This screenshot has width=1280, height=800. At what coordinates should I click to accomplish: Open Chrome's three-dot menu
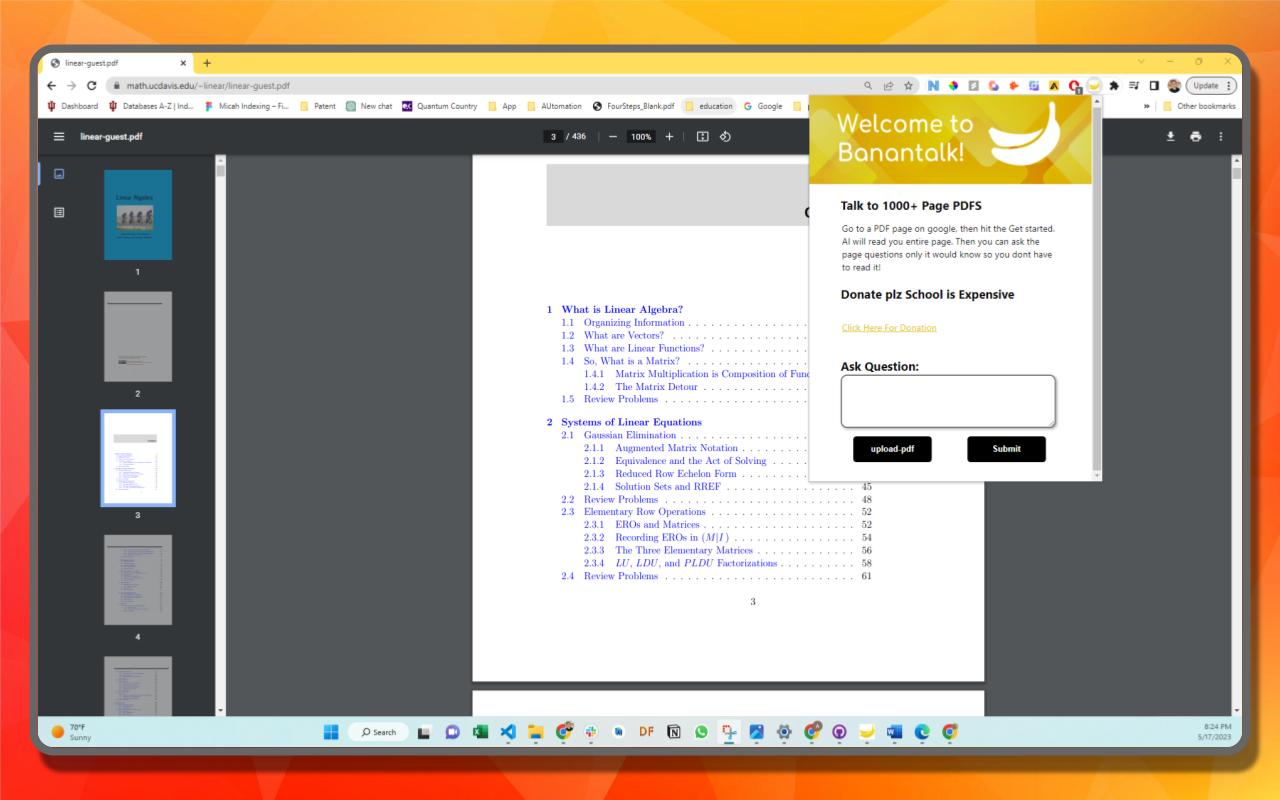pos(1227,86)
